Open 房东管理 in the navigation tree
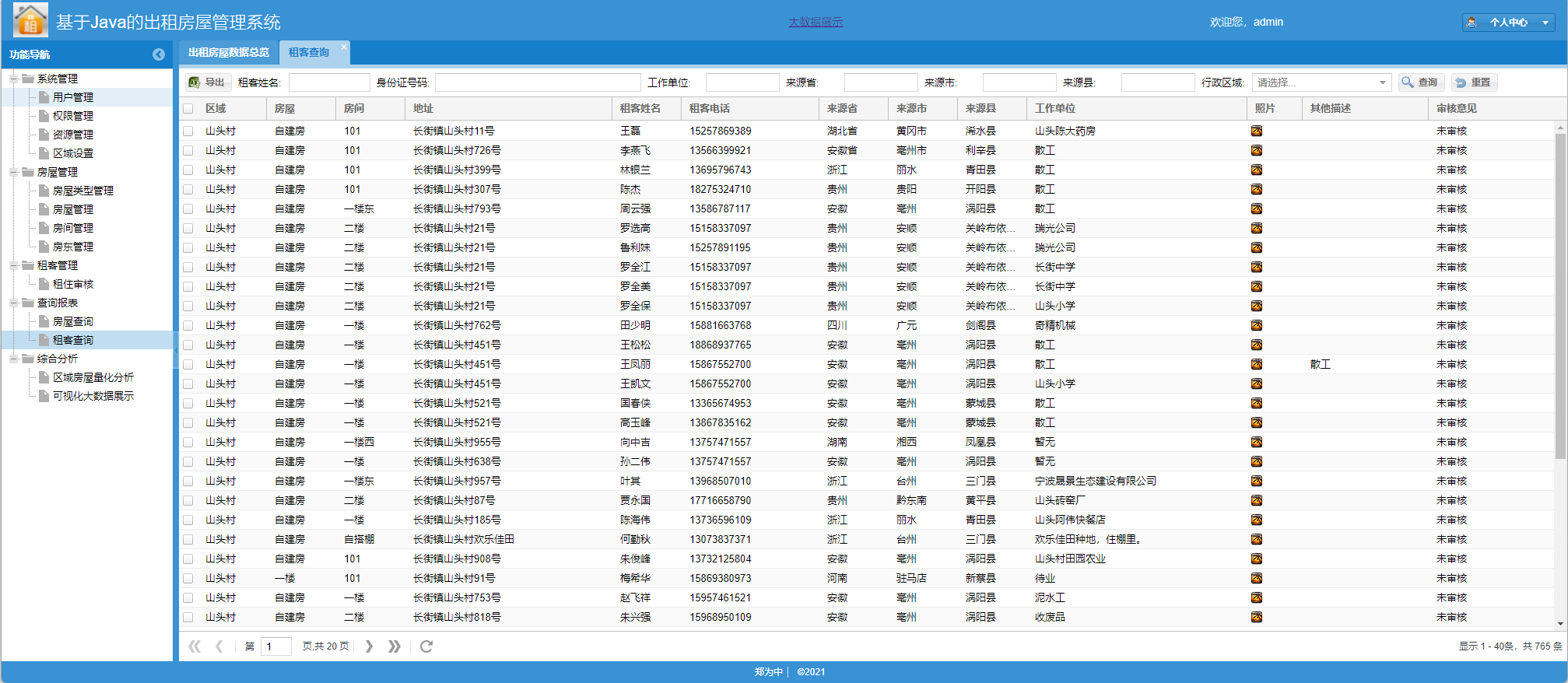Screen dimensions: 1568x683 [73, 247]
